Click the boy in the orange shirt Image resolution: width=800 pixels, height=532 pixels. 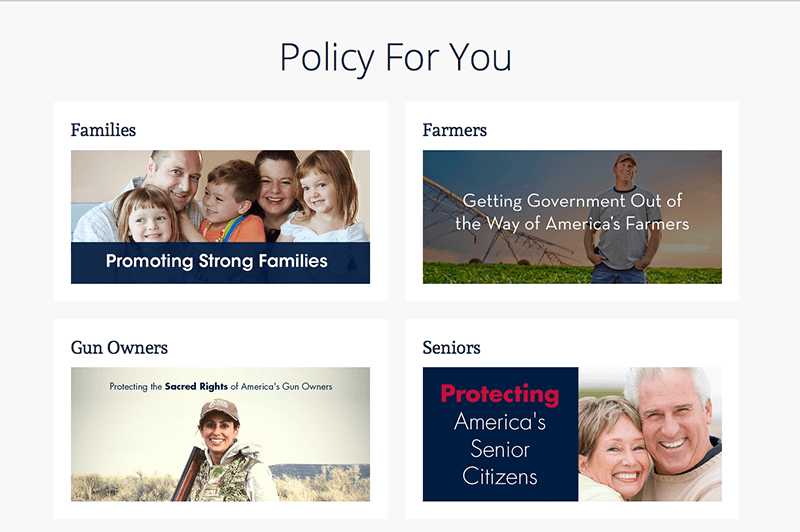click(x=231, y=201)
